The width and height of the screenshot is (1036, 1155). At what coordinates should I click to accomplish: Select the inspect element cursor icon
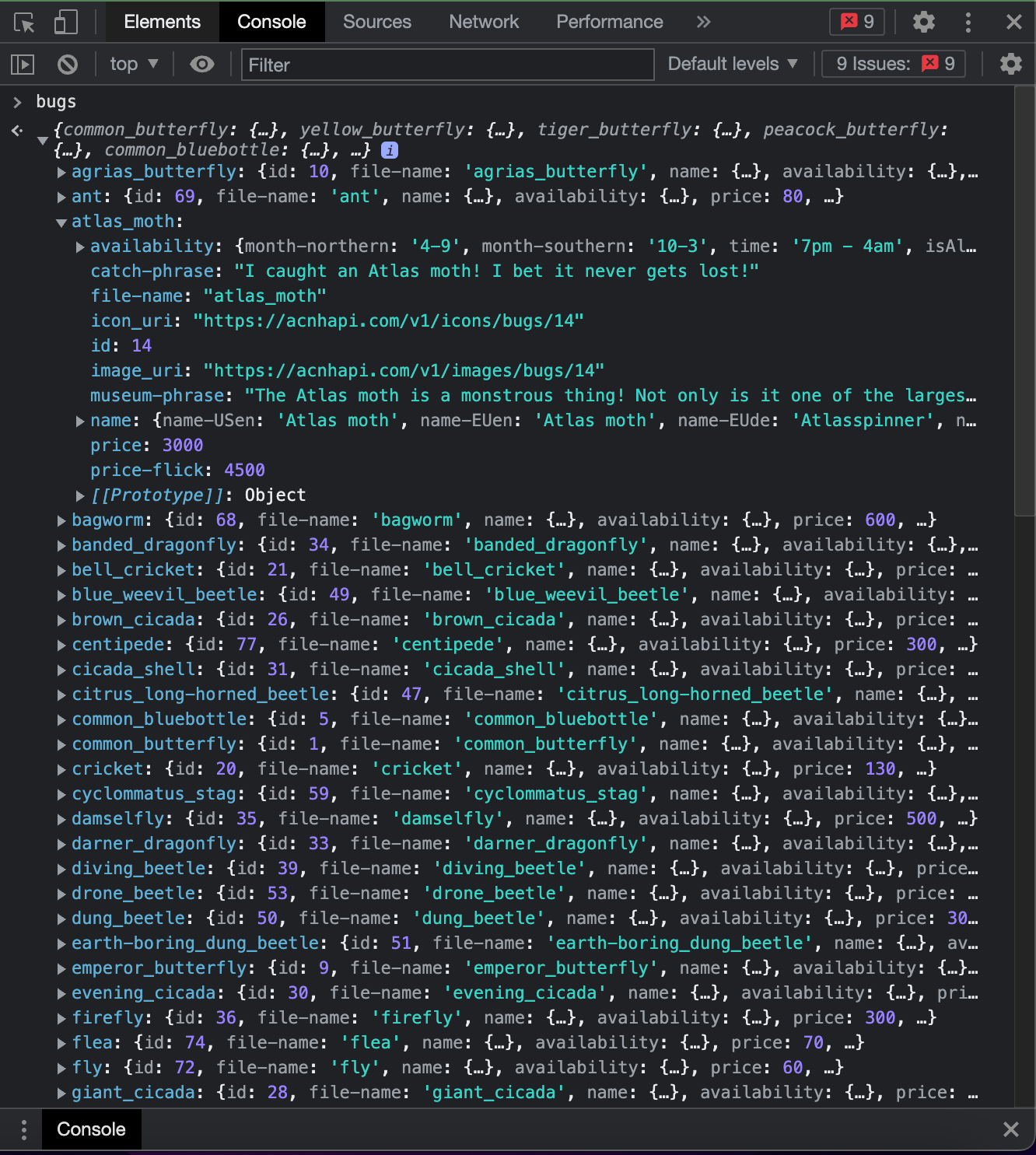(23, 22)
